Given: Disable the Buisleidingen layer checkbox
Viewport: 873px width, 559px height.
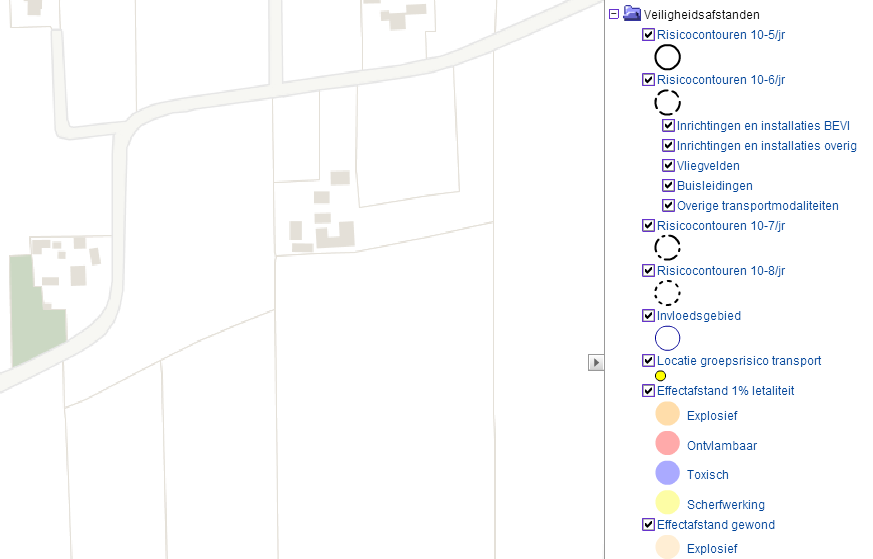Looking at the screenshot, I should [x=668, y=186].
